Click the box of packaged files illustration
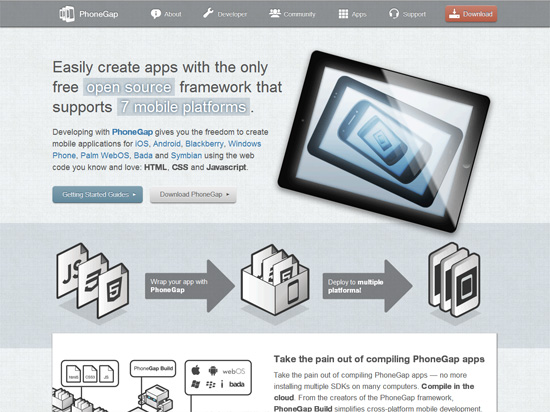Image resolution: width=550 pixels, height=412 pixels. [275, 280]
